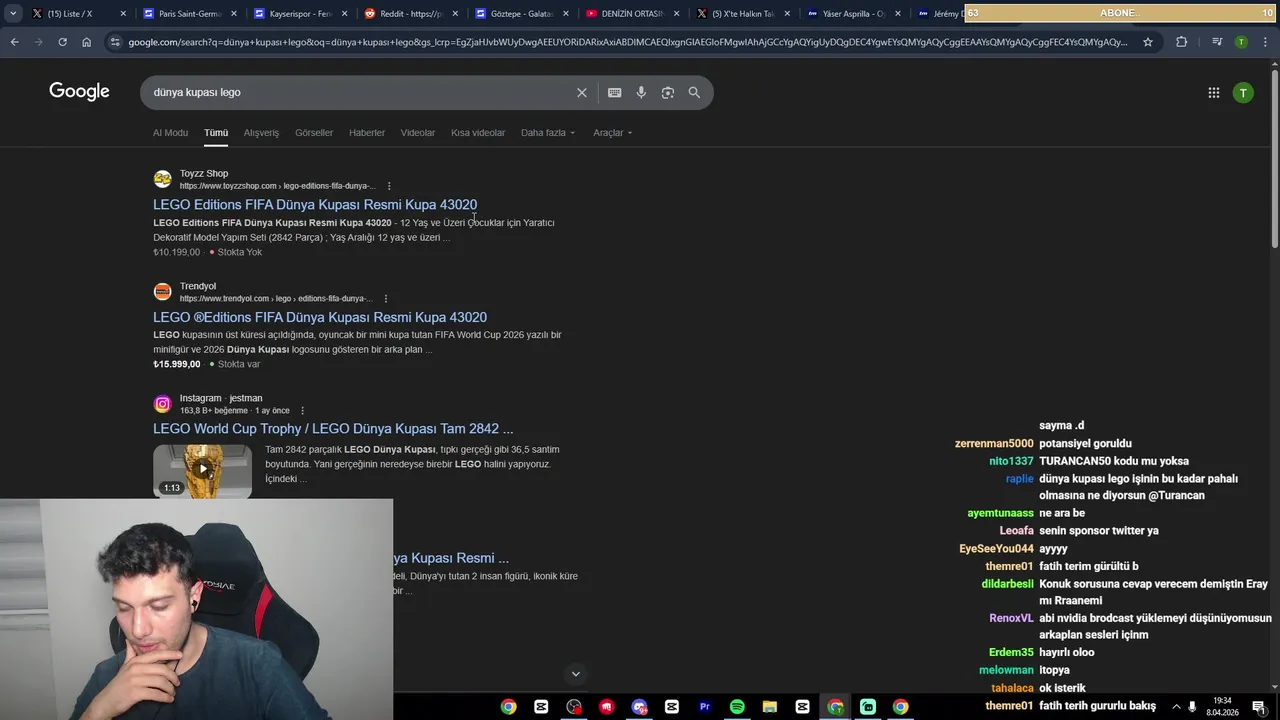Switch to Görseller tab
Viewport: 1280px width, 720px height.
314,133
